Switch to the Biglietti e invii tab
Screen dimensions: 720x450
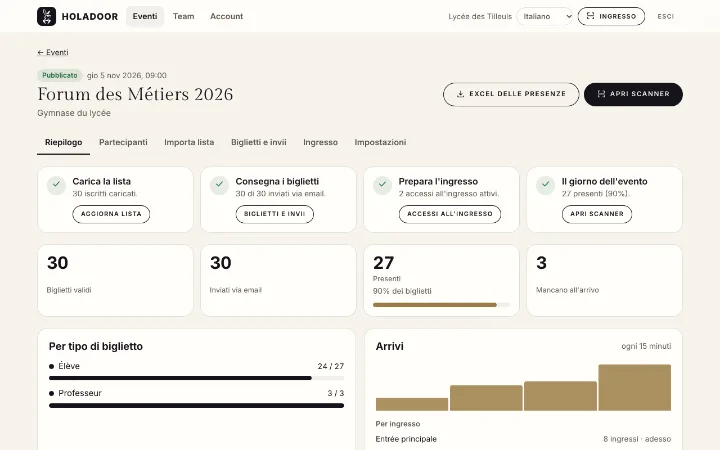(x=259, y=142)
